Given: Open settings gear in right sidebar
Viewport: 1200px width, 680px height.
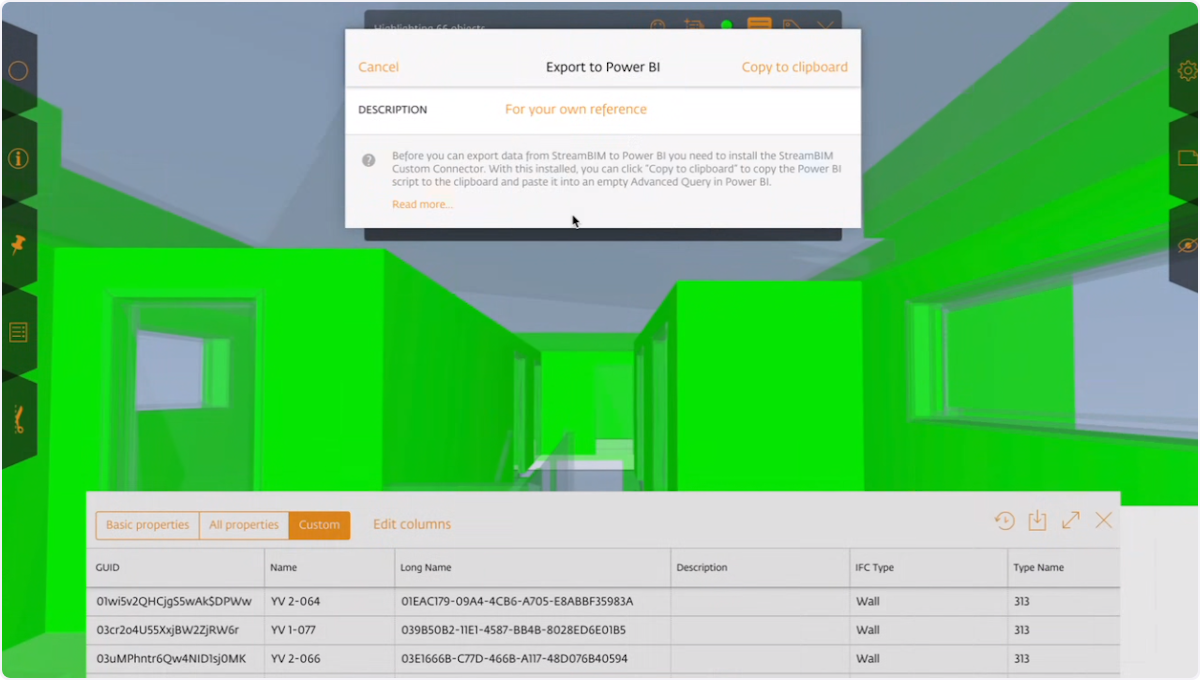Looking at the screenshot, I should point(1187,71).
